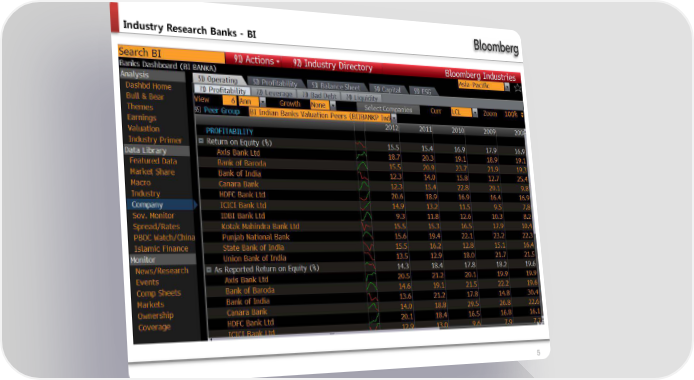The width and height of the screenshot is (694, 380).
Task: Open Macro in the sidebar
Action: (141, 182)
